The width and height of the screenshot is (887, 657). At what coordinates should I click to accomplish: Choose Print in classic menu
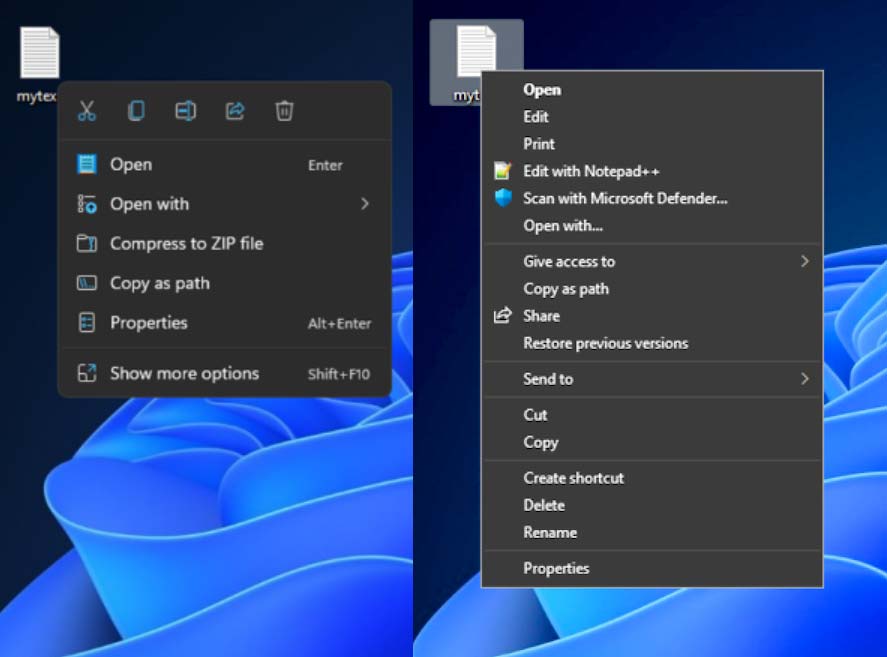(x=652, y=144)
